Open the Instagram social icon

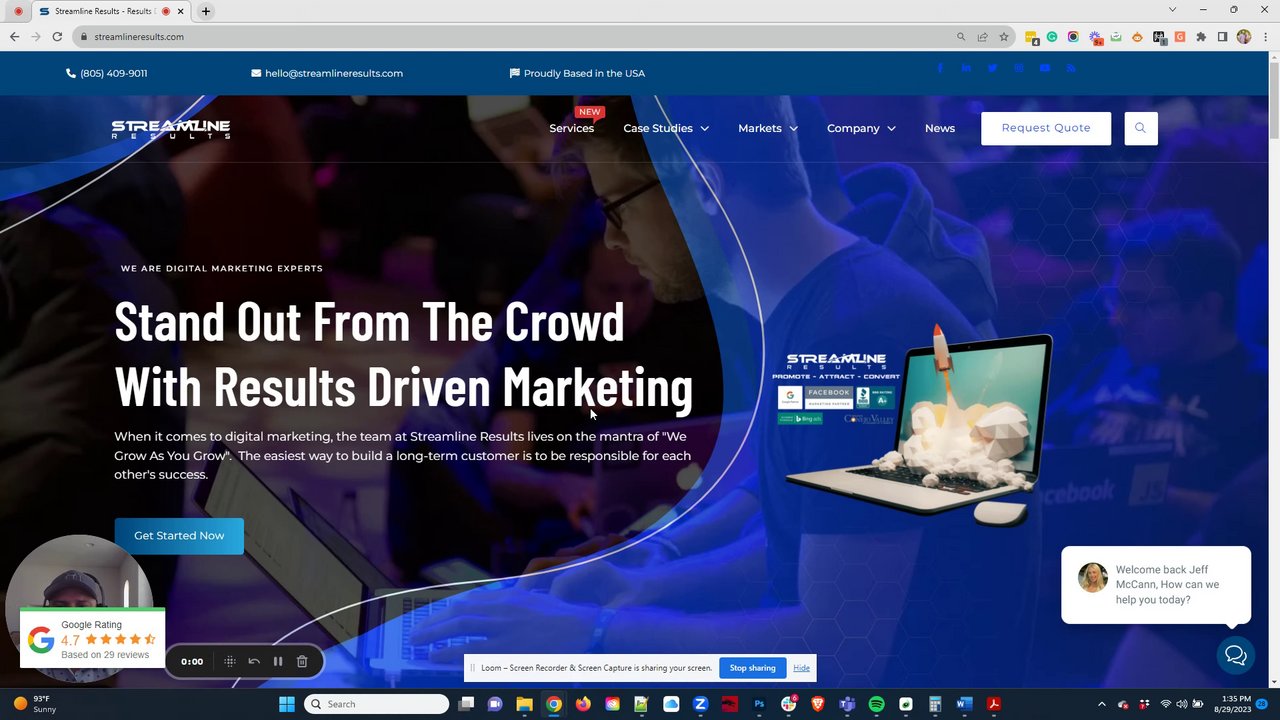coord(1019,68)
